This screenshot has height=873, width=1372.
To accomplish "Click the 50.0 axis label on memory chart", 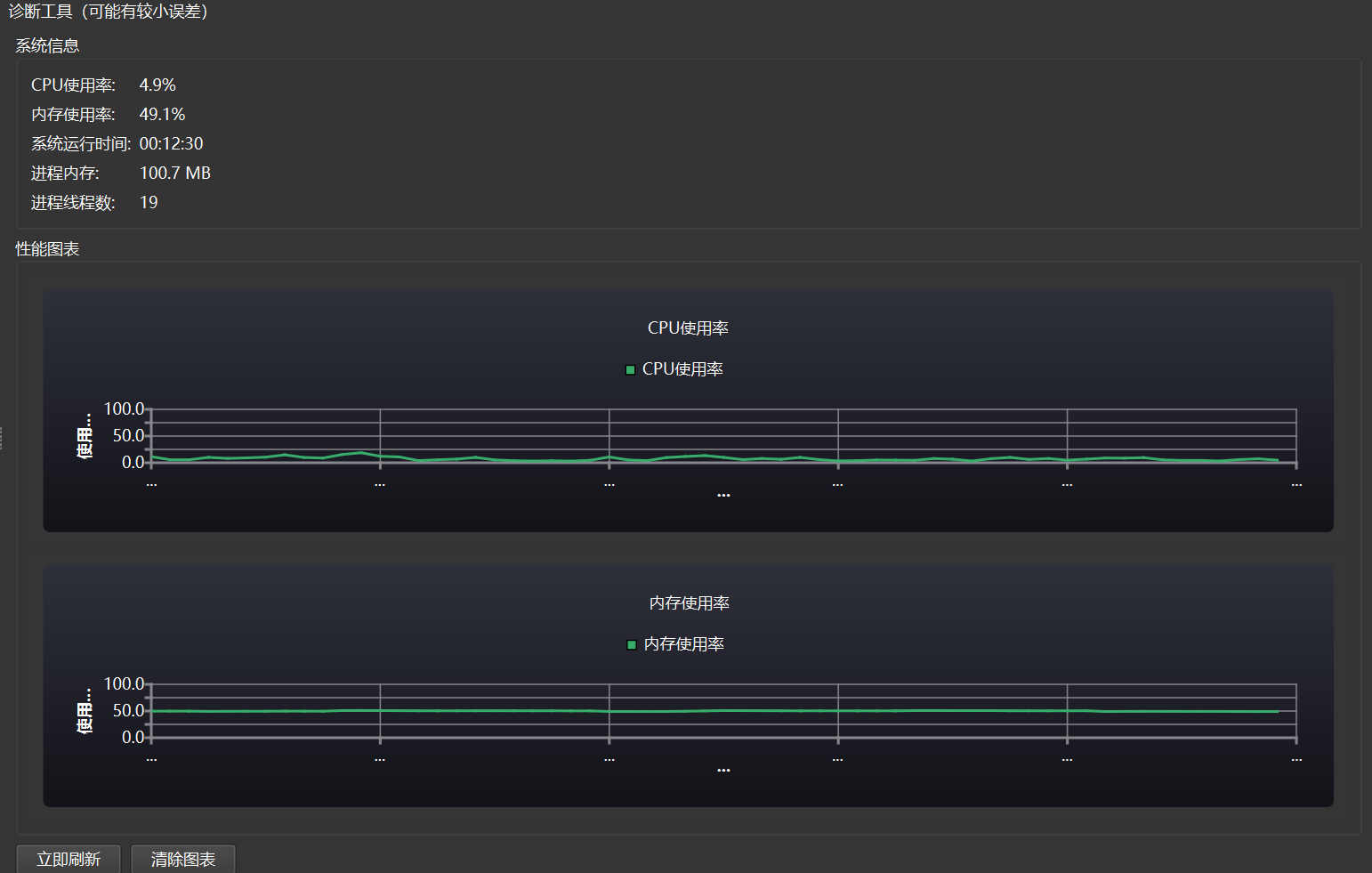I will click(128, 711).
